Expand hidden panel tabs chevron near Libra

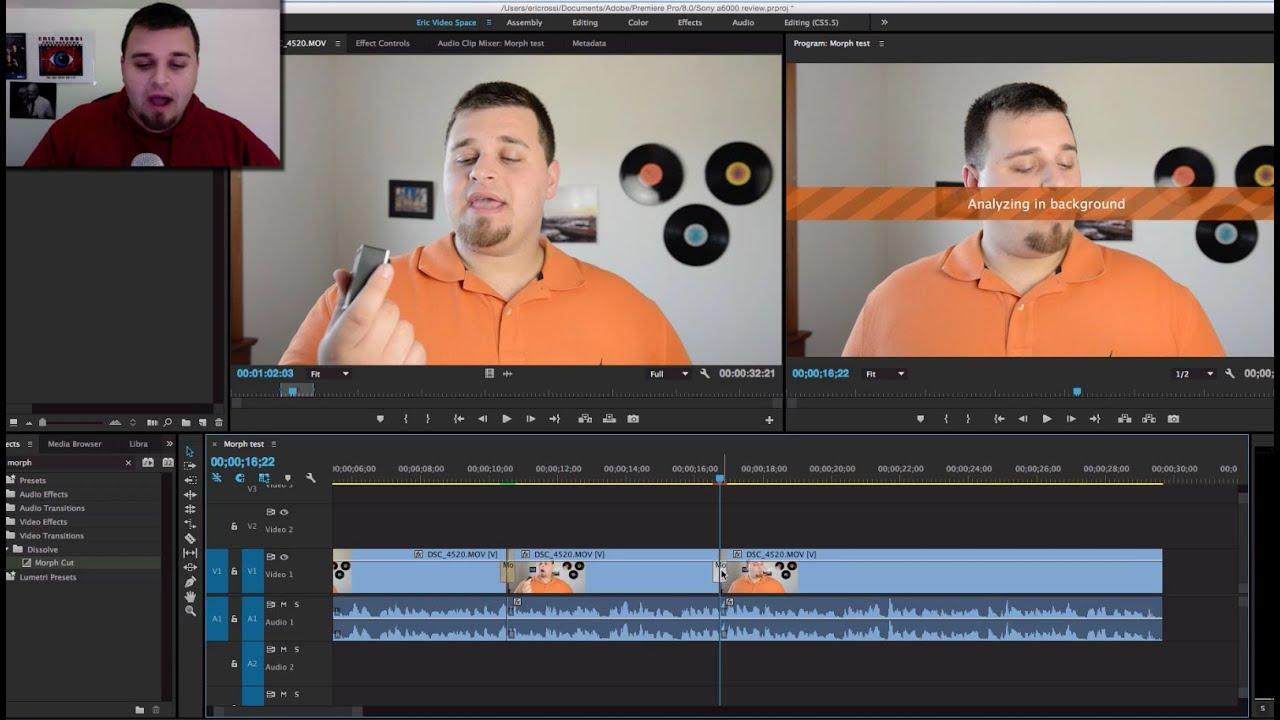pos(169,443)
